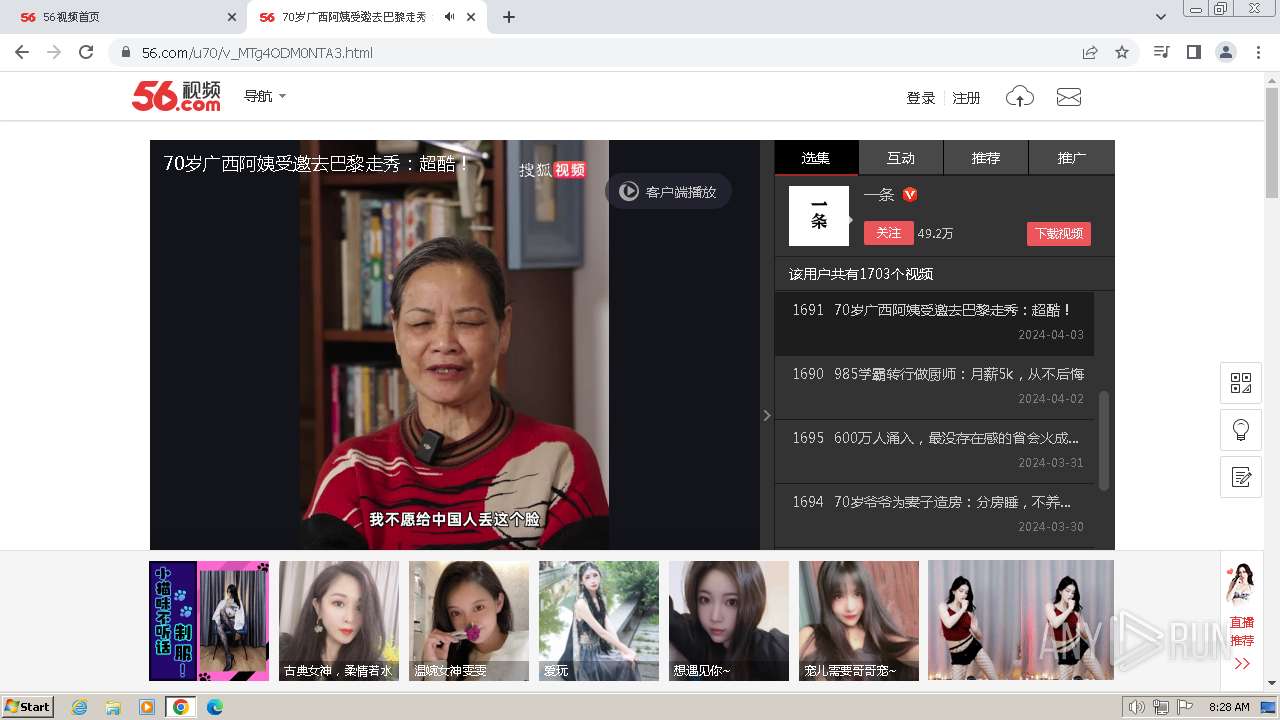Open Microsoft Edge from taskbar

[214, 707]
